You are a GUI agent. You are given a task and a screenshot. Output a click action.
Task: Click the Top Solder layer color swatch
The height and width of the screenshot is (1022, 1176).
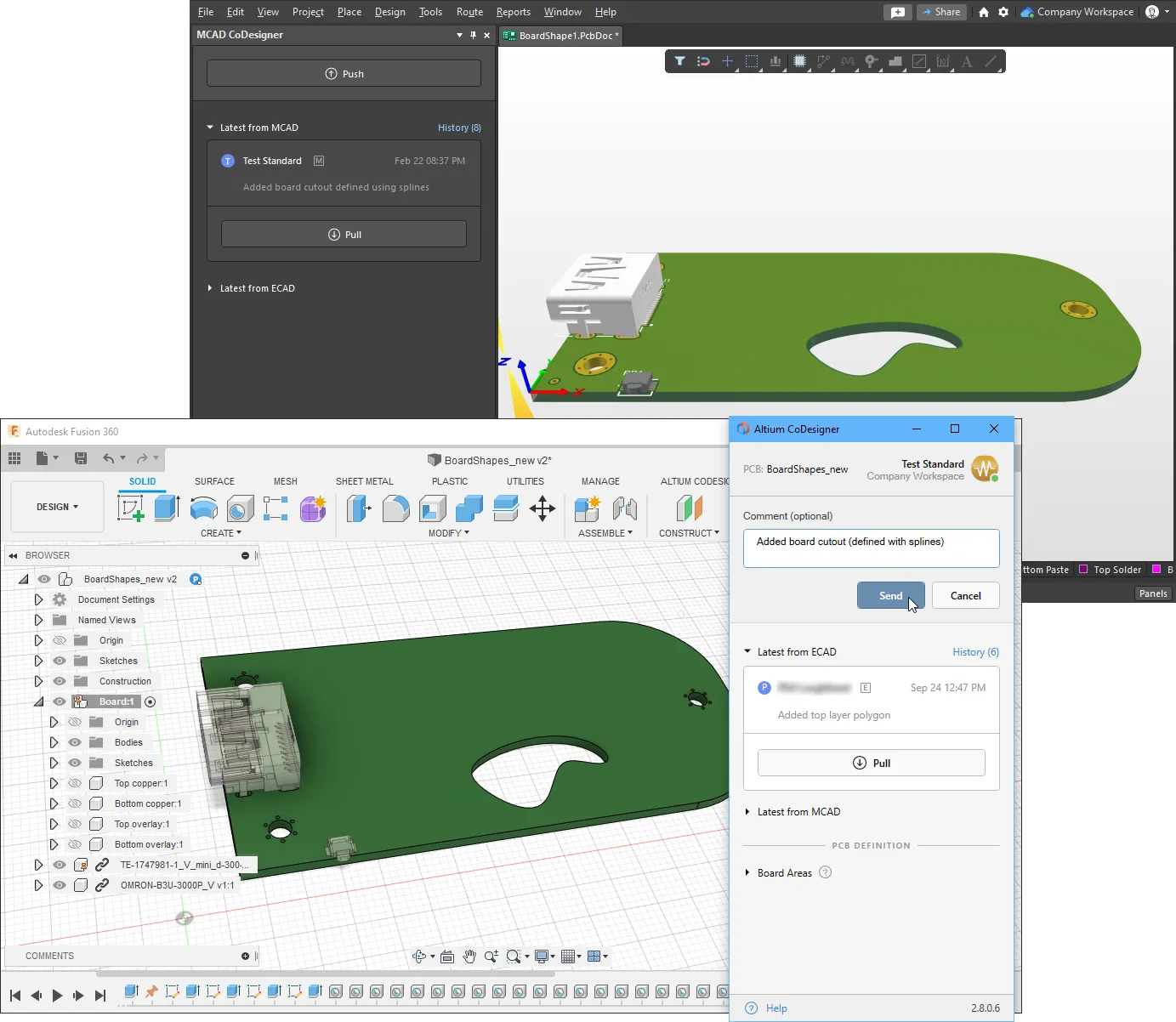pyautogui.click(x=1083, y=570)
